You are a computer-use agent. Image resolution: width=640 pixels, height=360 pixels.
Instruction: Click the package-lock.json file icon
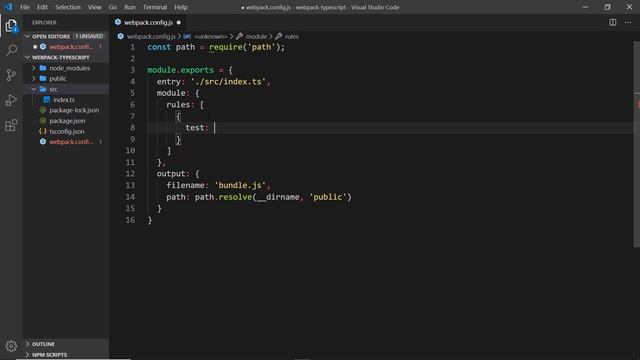[x=43, y=110]
